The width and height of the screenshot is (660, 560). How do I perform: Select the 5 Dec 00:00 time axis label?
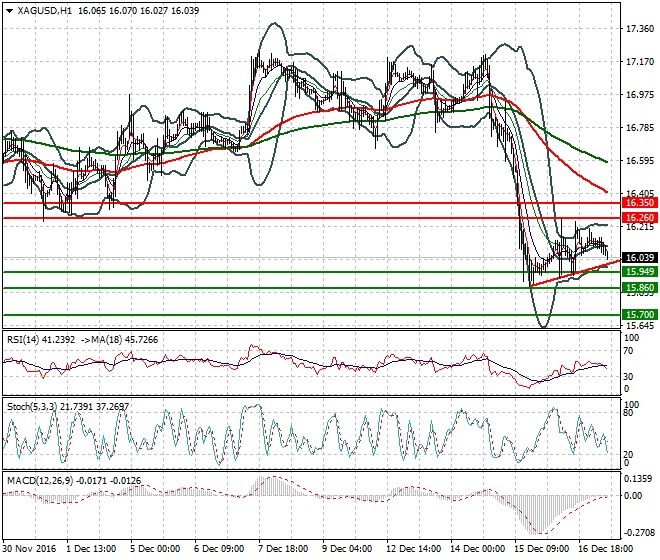click(155, 549)
